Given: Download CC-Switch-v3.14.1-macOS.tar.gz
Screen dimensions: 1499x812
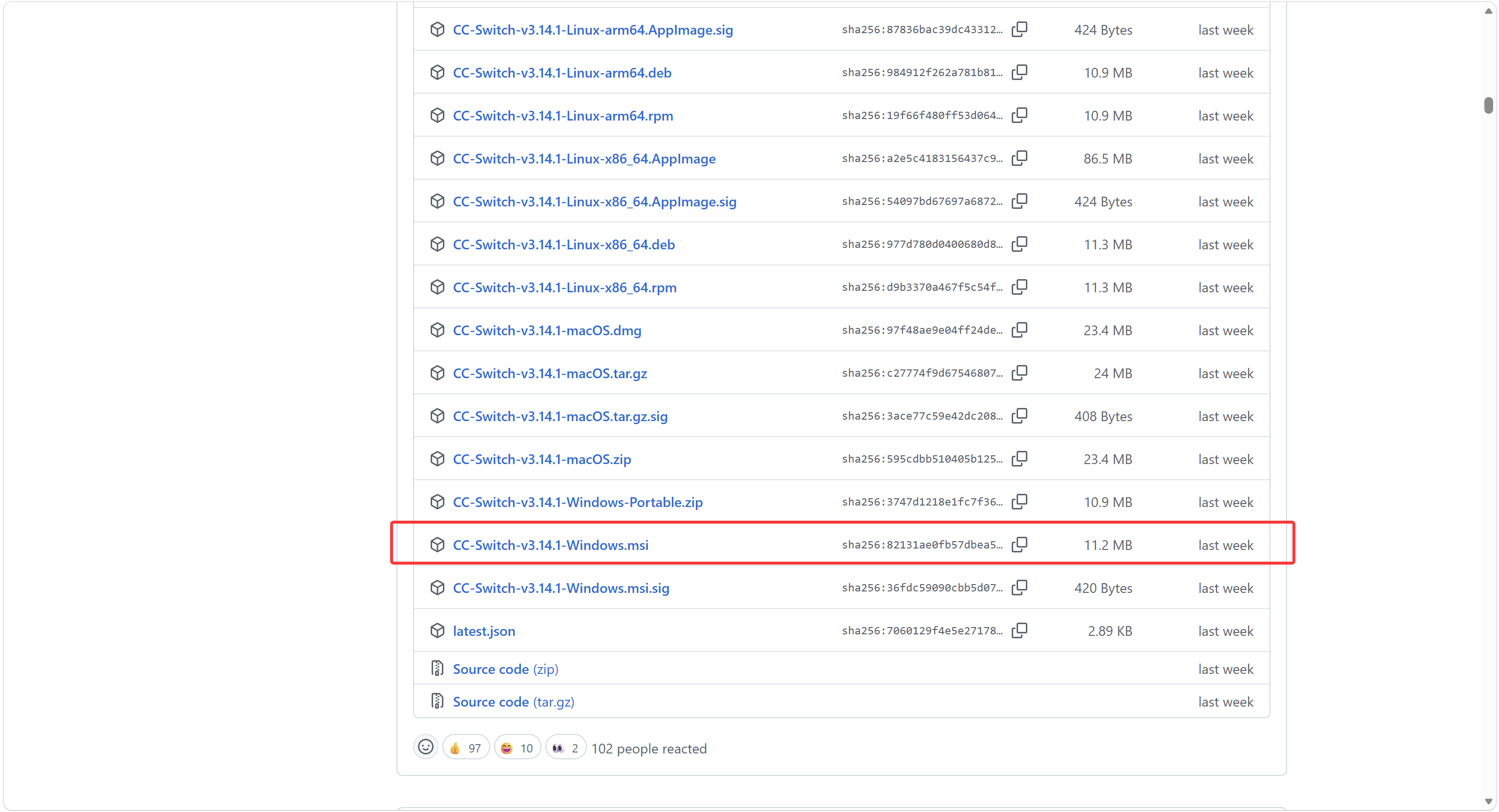Looking at the screenshot, I should pyautogui.click(x=550, y=374).
